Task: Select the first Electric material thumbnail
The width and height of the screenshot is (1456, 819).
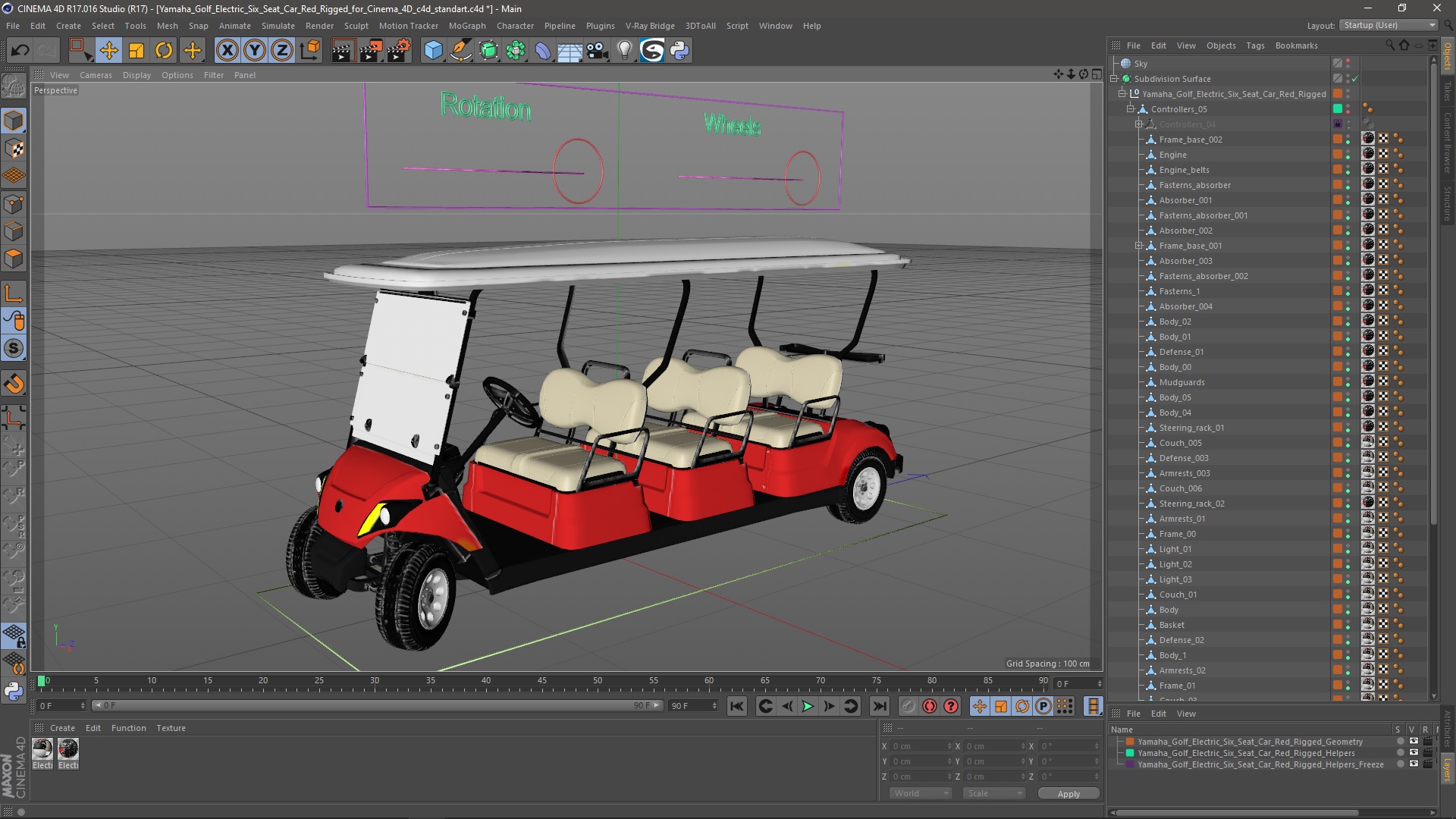Action: click(42, 749)
